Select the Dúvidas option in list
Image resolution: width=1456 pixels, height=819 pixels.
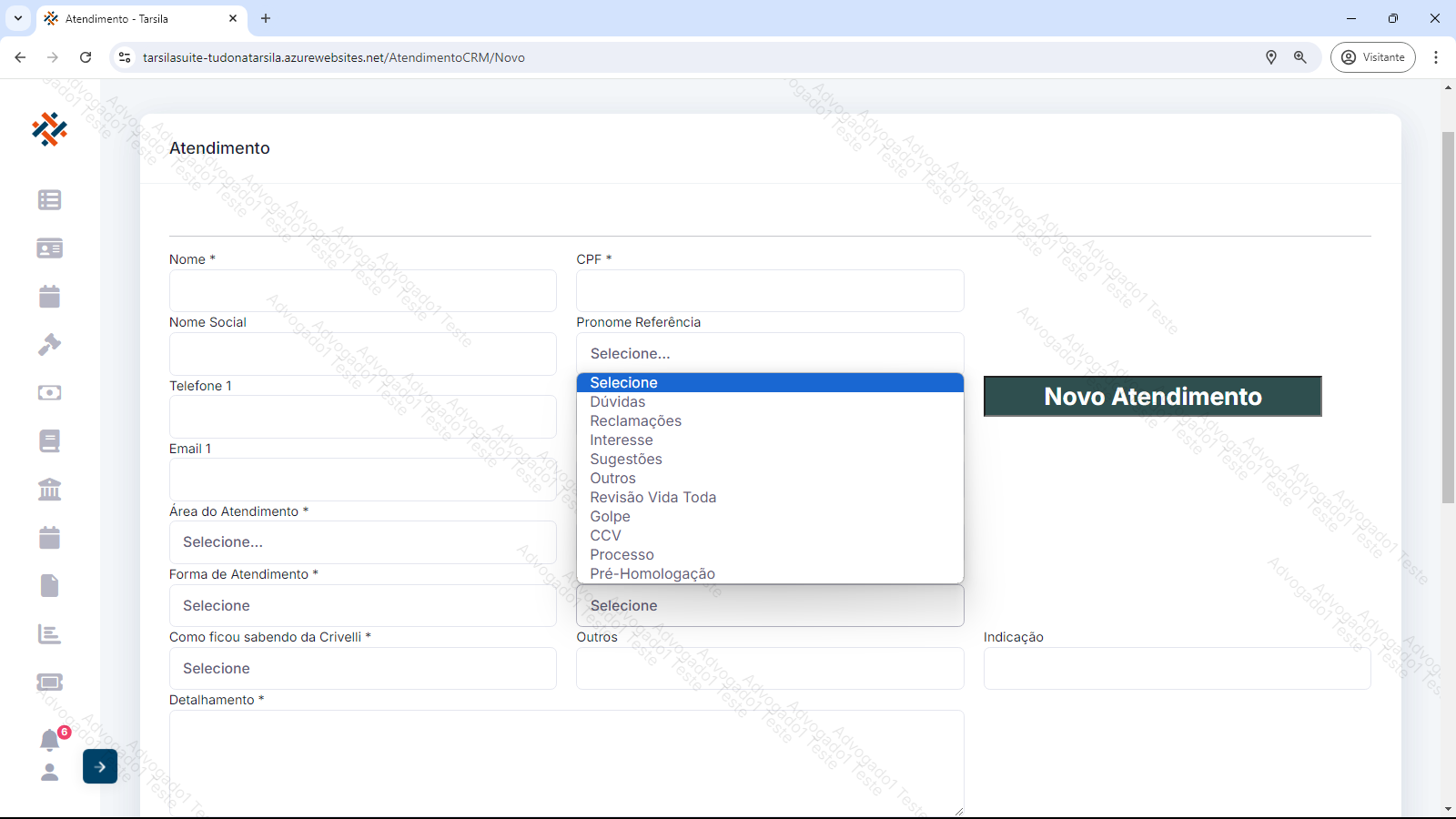coord(618,402)
